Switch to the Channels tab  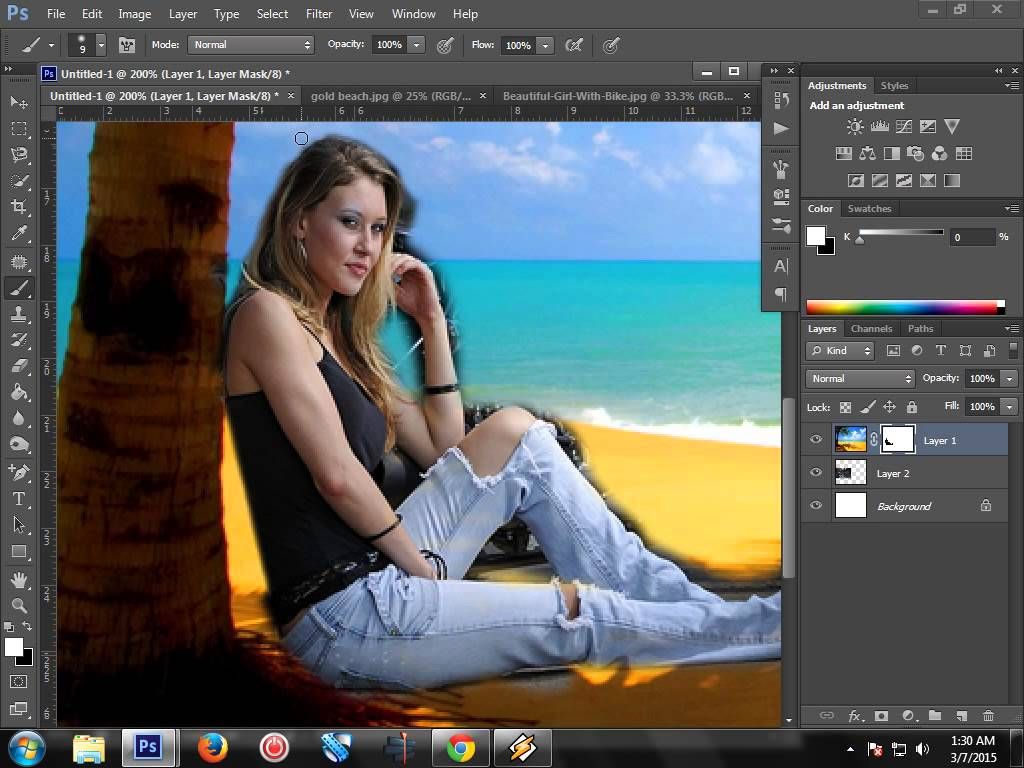[x=871, y=328]
